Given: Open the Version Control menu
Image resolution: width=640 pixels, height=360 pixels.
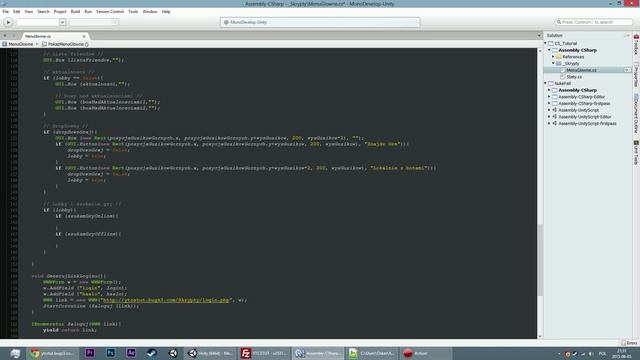Looking at the screenshot, I should (110, 11).
